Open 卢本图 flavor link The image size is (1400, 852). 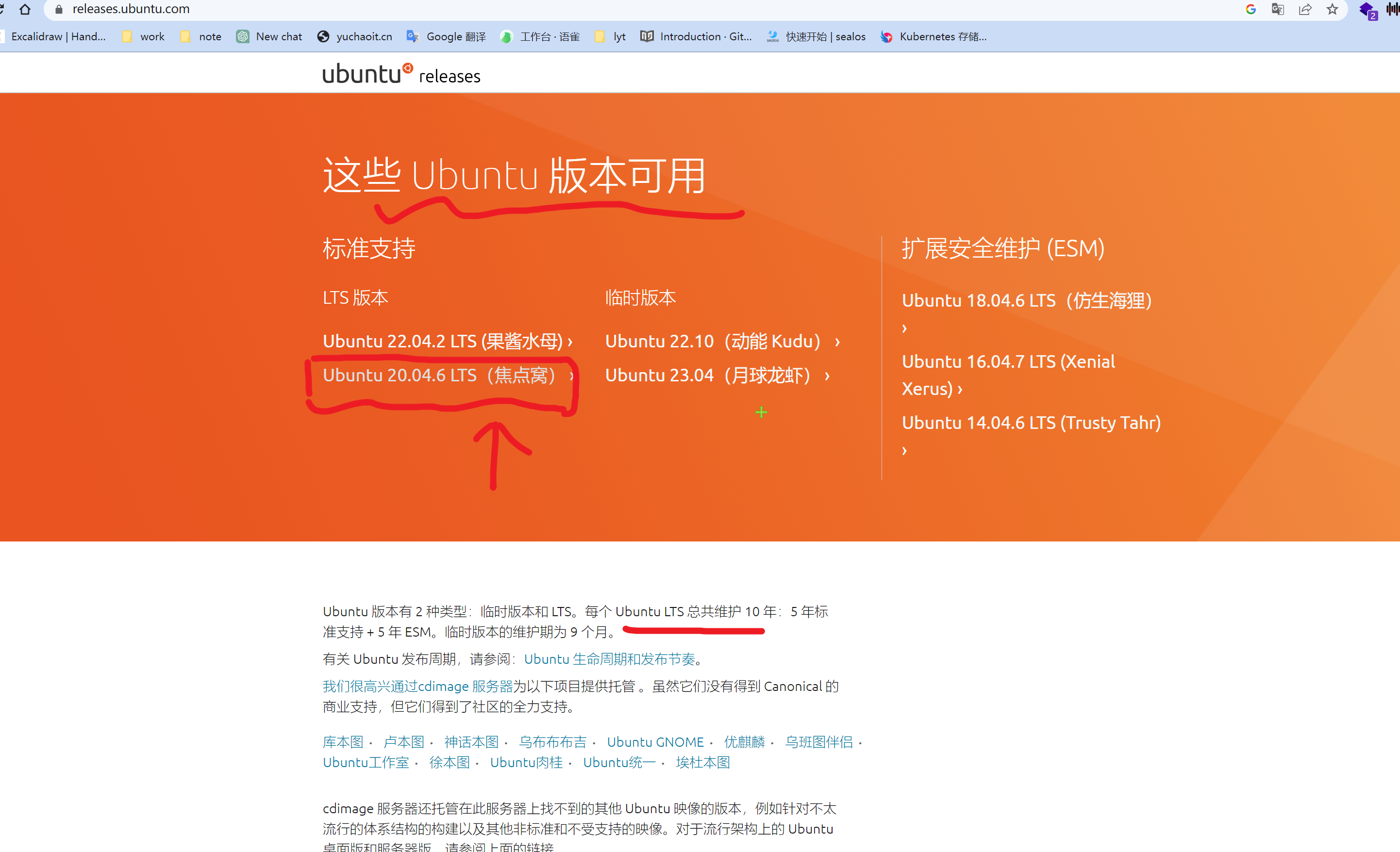pos(403,742)
